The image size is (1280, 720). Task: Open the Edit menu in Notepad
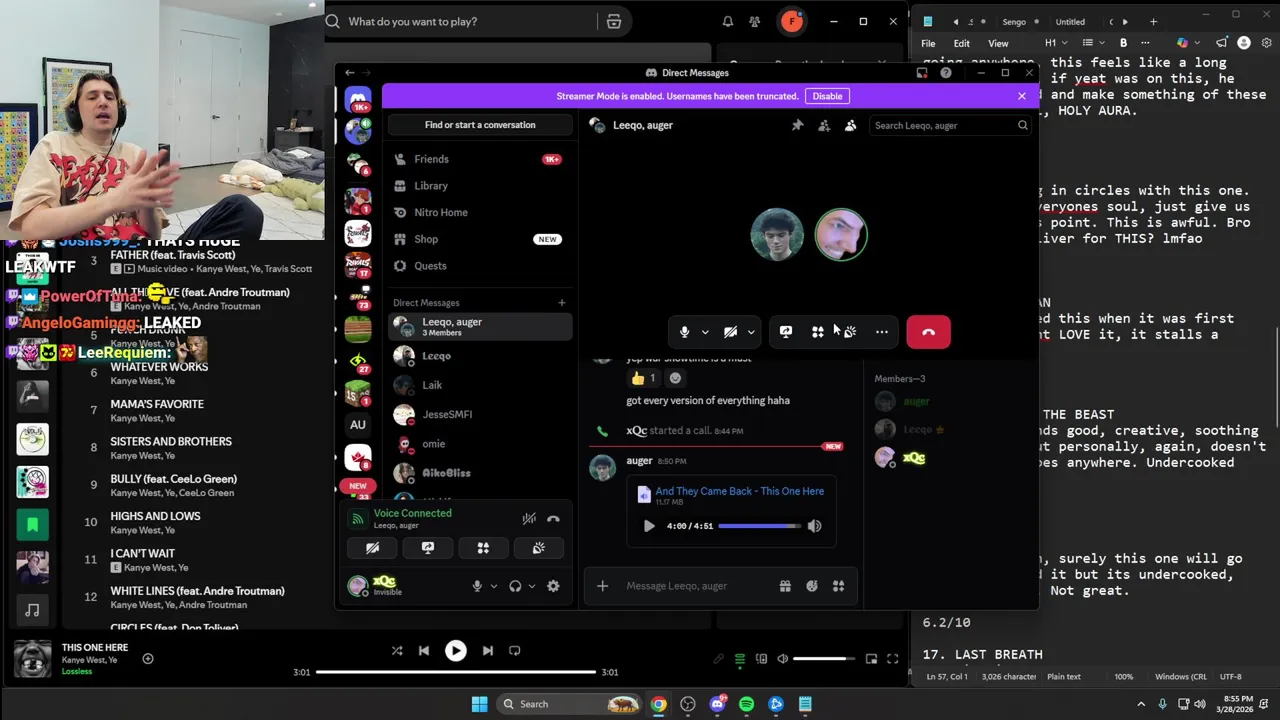coord(961,43)
